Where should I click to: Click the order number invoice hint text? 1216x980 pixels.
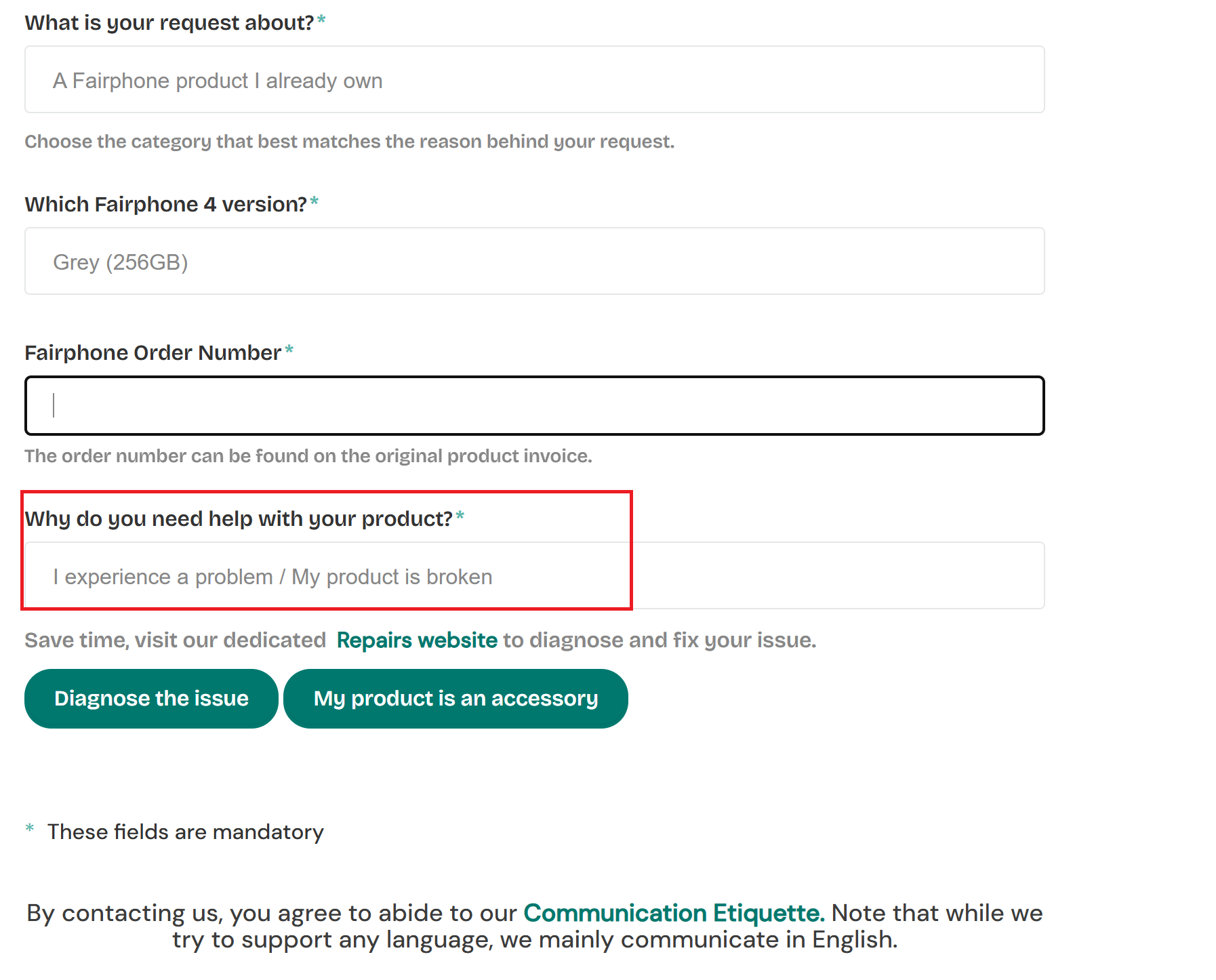coord(308,456)
